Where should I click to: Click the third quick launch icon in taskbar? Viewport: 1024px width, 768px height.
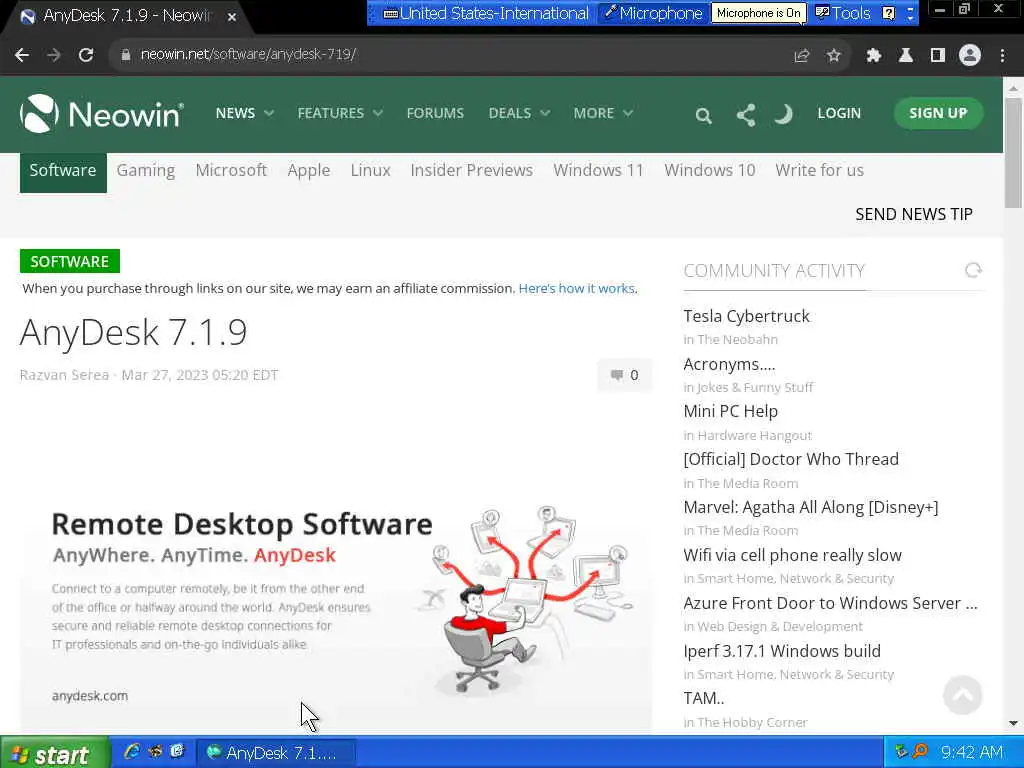[x=177, y=752]
